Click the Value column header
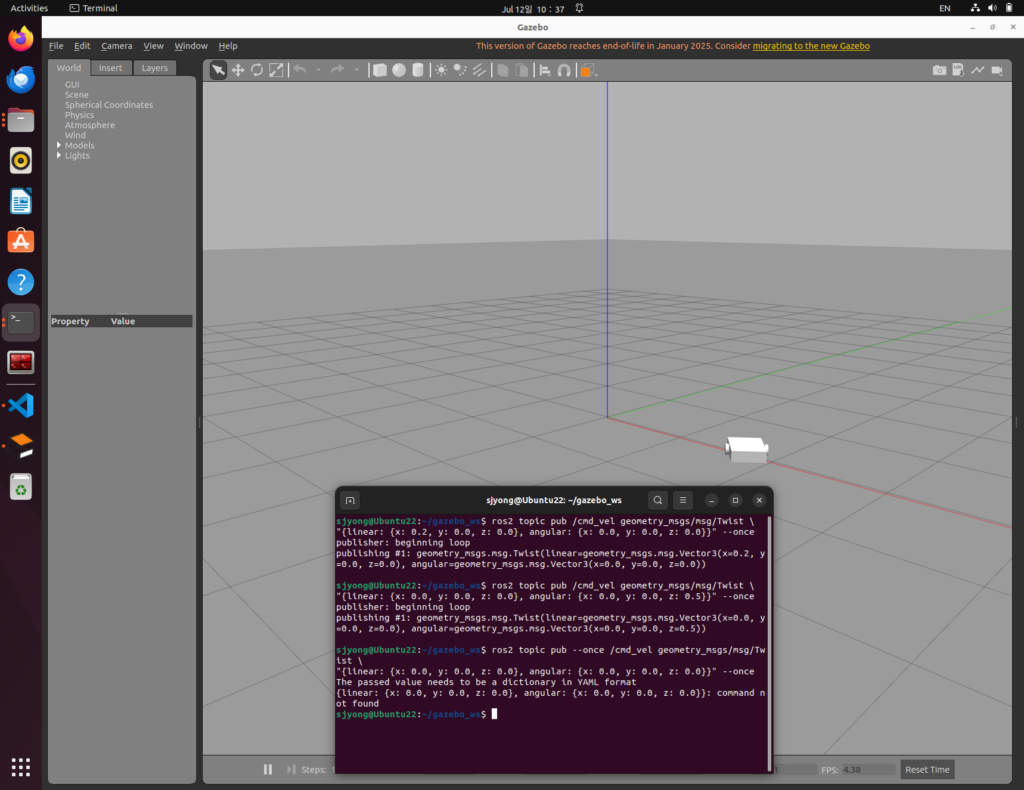Image resolution: width=1024 pixels, height=790 pixels. click(x=123, y=321)
